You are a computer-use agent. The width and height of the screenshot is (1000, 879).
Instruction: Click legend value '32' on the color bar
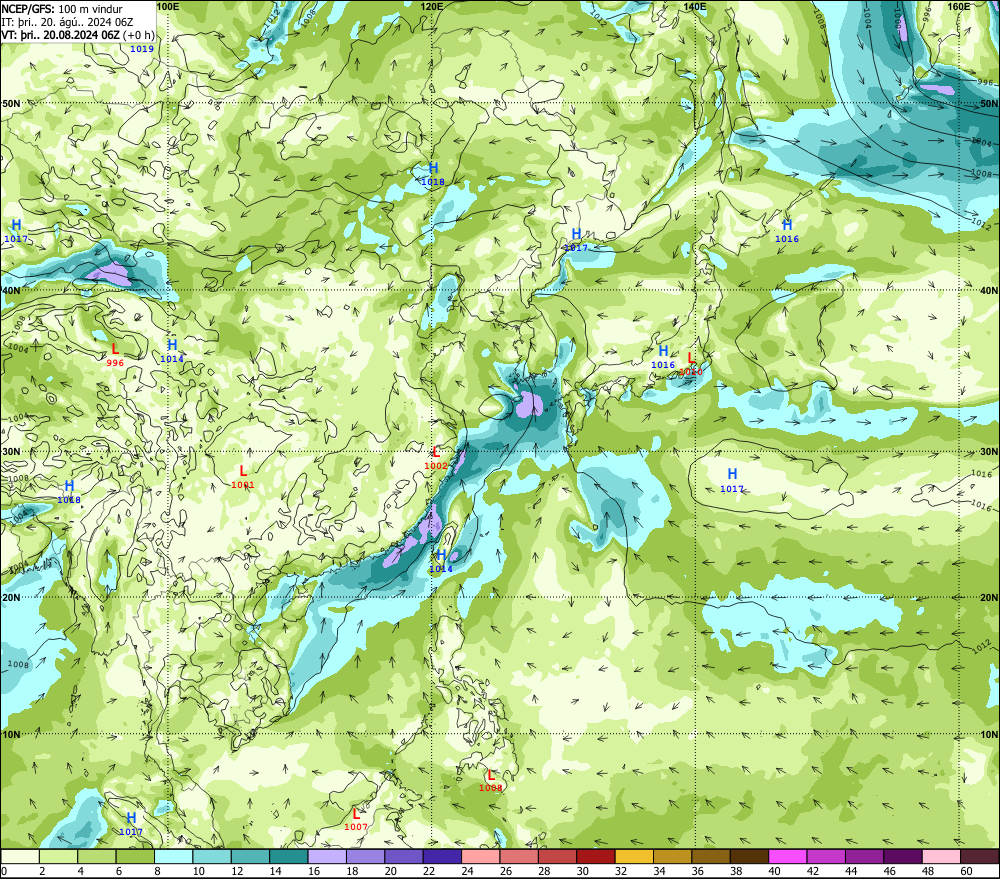pos(621,871)
